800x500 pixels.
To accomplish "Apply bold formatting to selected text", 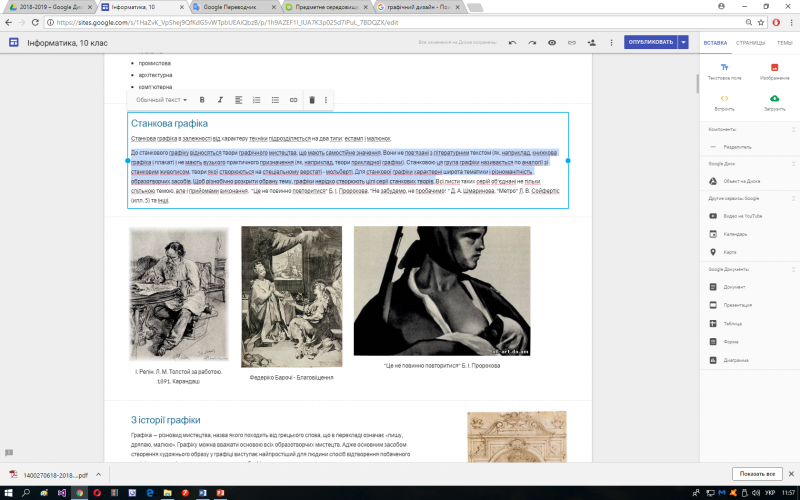I will 202,100.
